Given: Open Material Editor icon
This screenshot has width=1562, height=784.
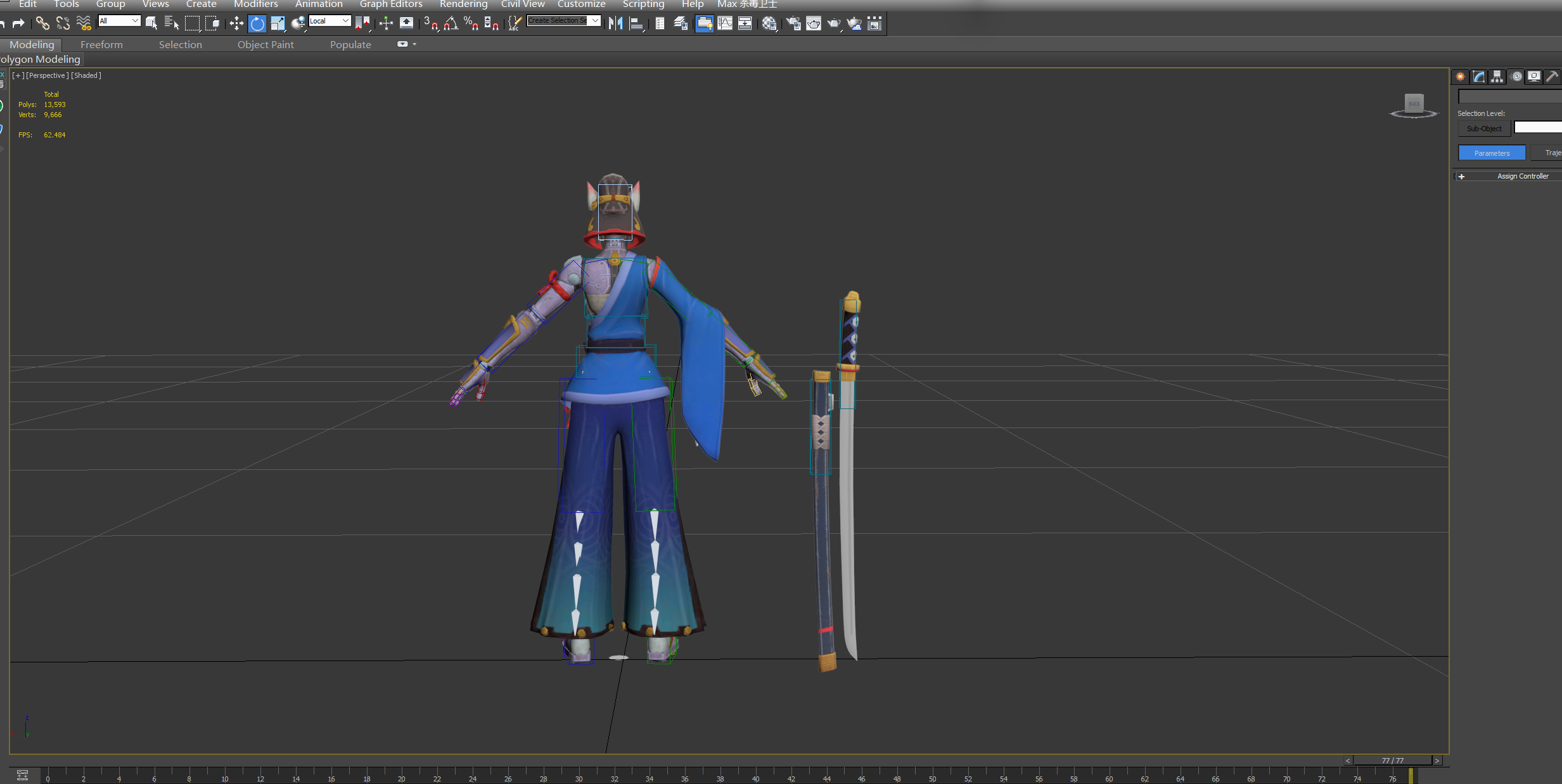Looking at the screenshot, I should (769, 23).
